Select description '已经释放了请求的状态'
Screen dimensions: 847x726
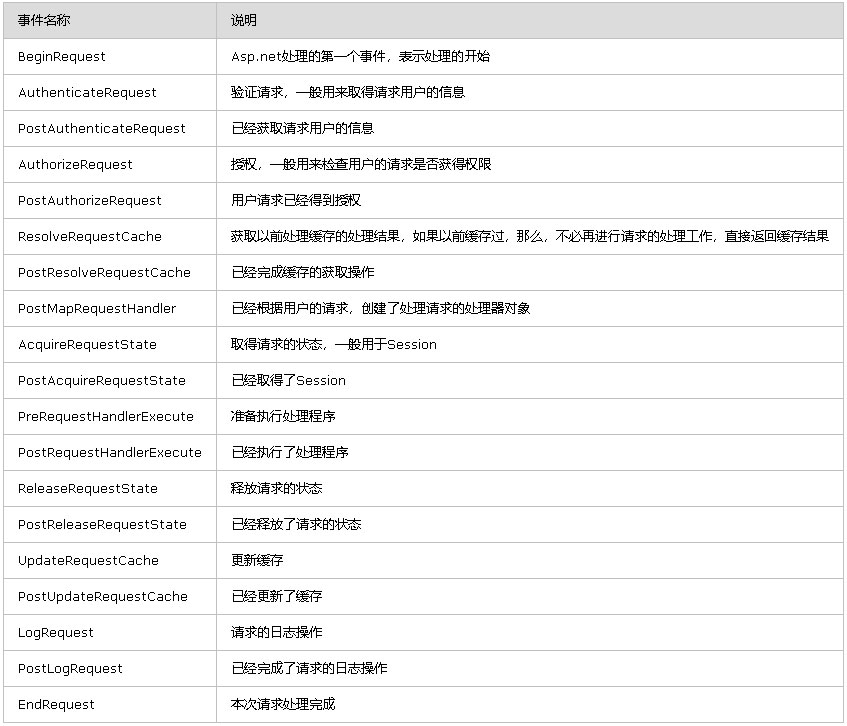point(296,525)
